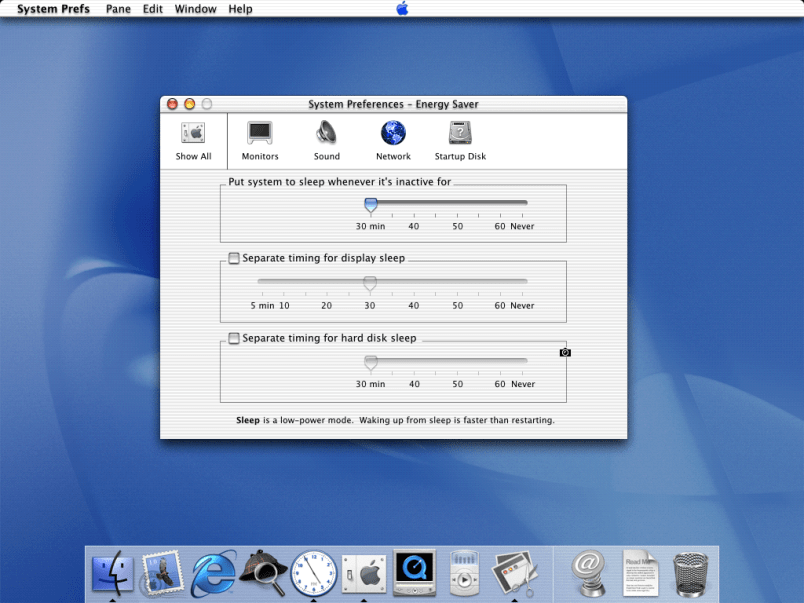The height and width of the screenshot is (603, 804).
Task: Open the Trash in the dock
Action: tap(691, 573)
